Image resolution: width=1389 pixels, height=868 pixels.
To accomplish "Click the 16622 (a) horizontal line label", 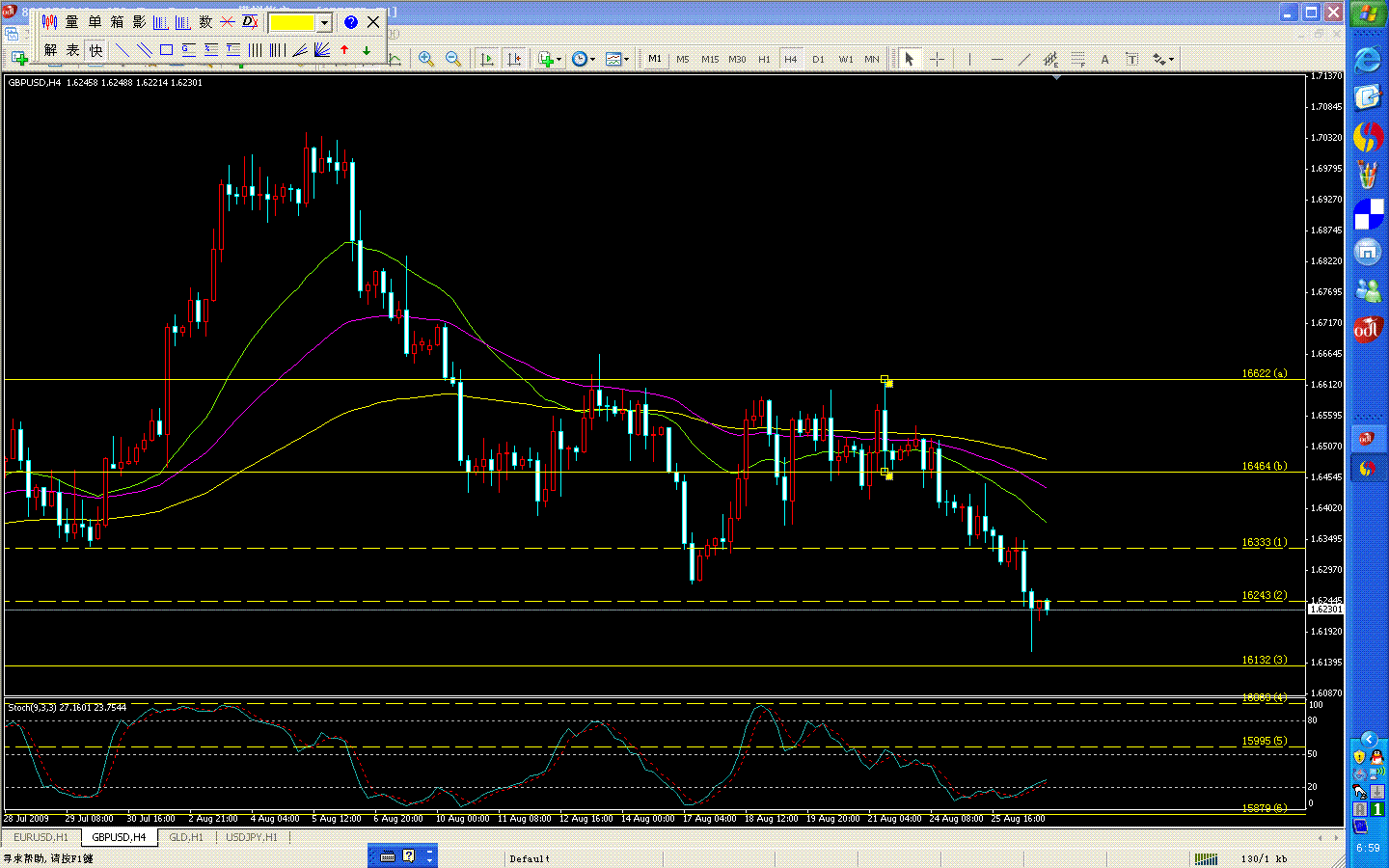I will point(1265,373).
